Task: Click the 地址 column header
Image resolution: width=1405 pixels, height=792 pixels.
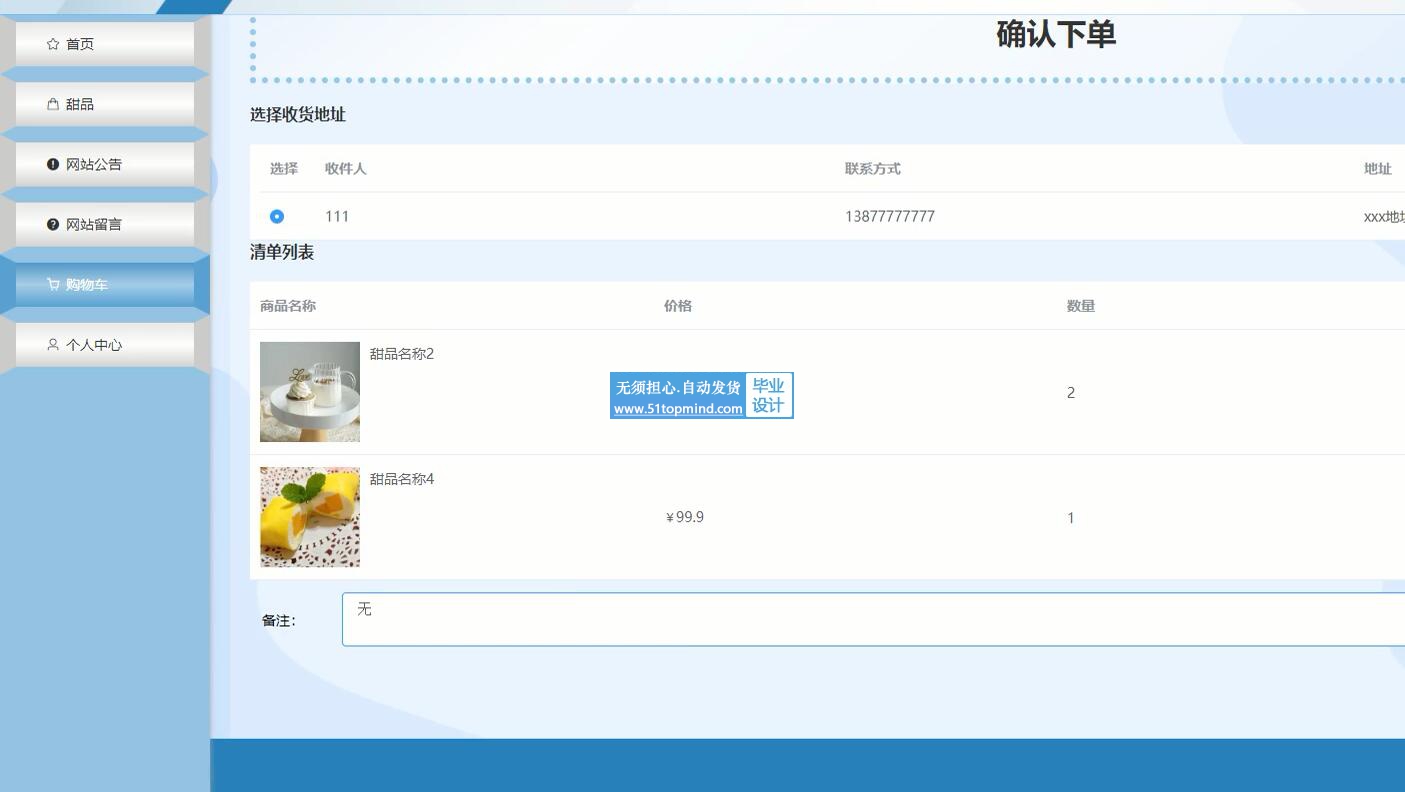Action: pyautogui.click(x=1378, y=169)
